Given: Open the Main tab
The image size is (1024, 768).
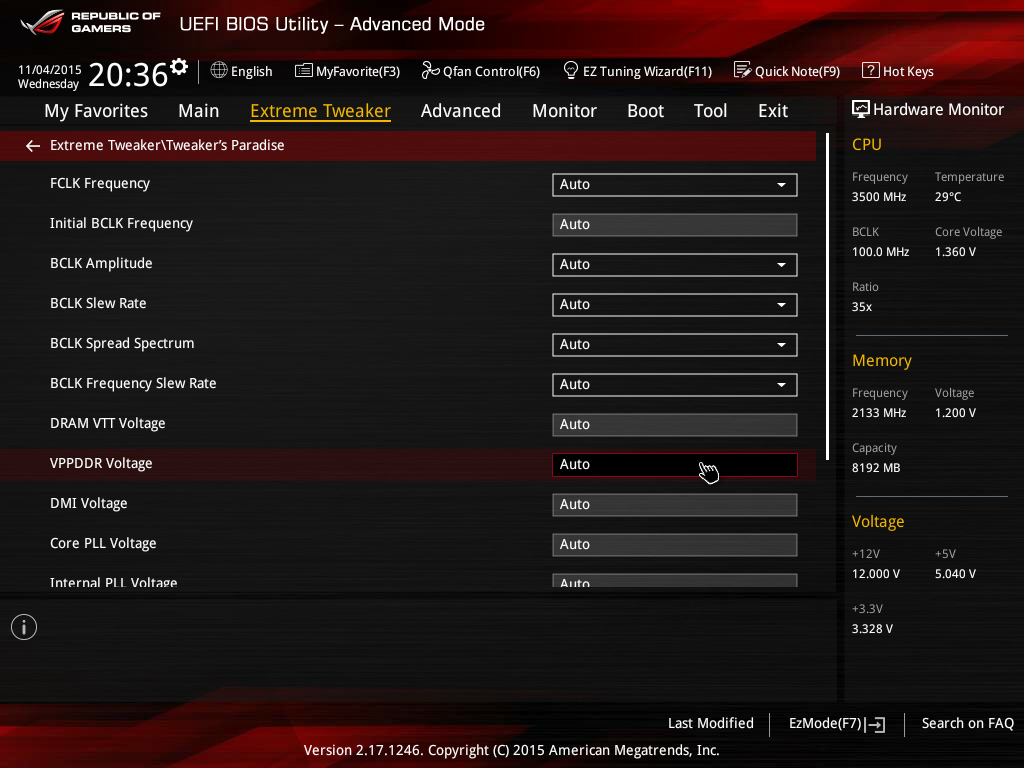Looking at the screenshot, I should point(199,111).
